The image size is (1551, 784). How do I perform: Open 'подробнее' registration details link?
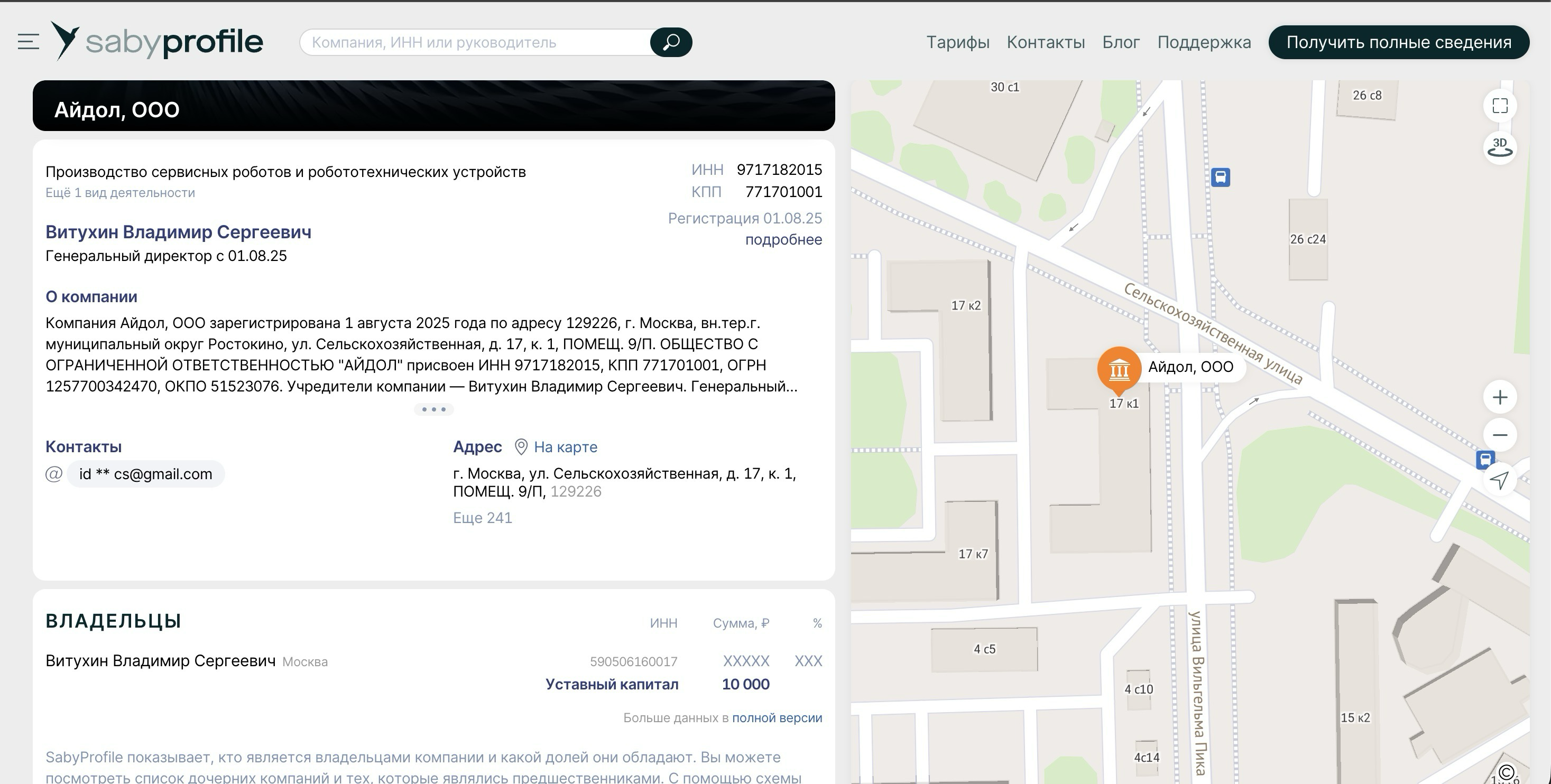tap(783, 239)
